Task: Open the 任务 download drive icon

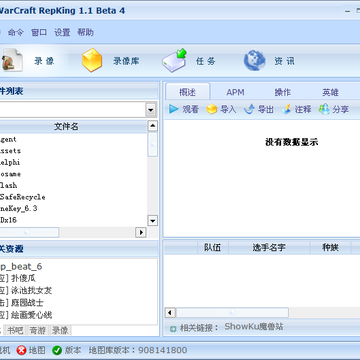Action: click(174, 60)
